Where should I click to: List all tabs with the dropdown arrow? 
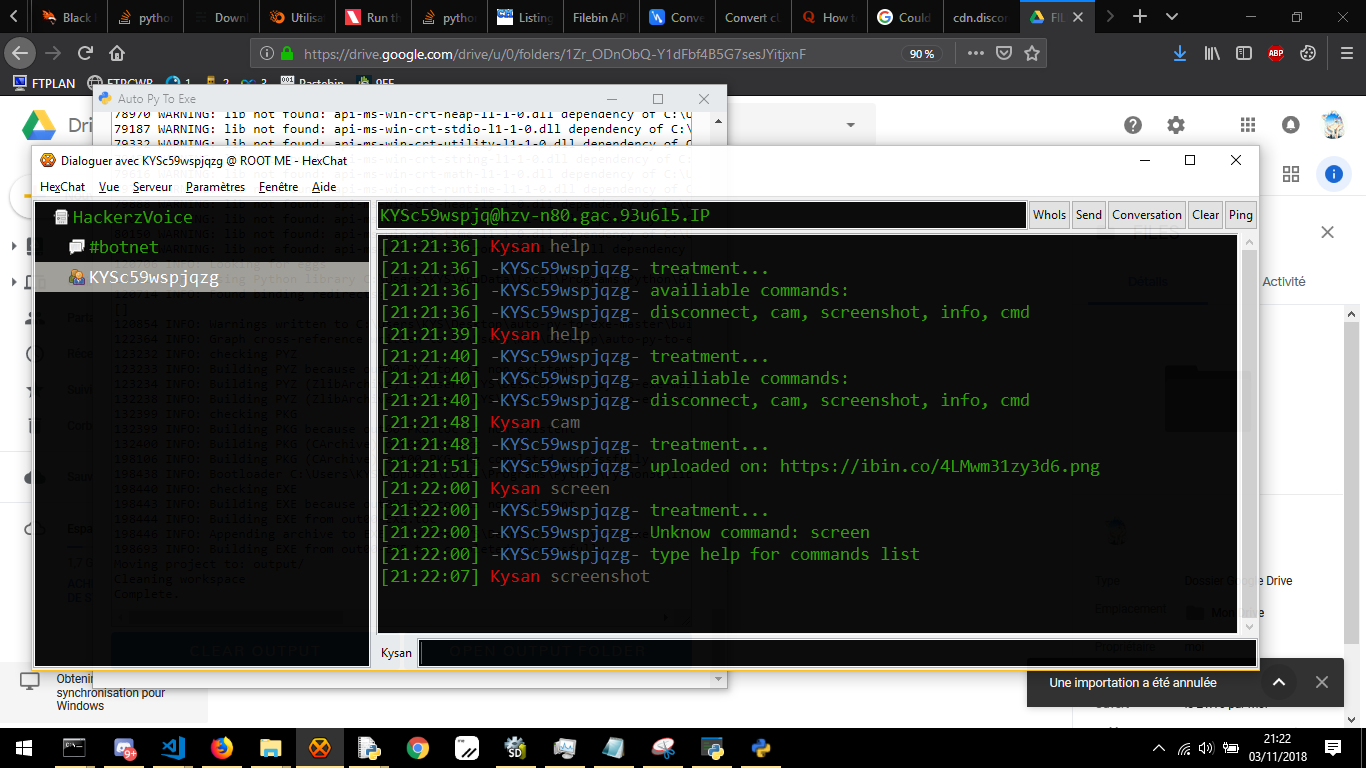tap(1172, 17)
